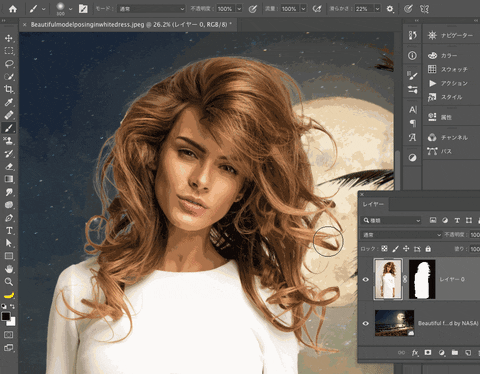The width and height of the screenshot is (480, 374).
Task: Select the Crop tool
Action: coord(9,89)
